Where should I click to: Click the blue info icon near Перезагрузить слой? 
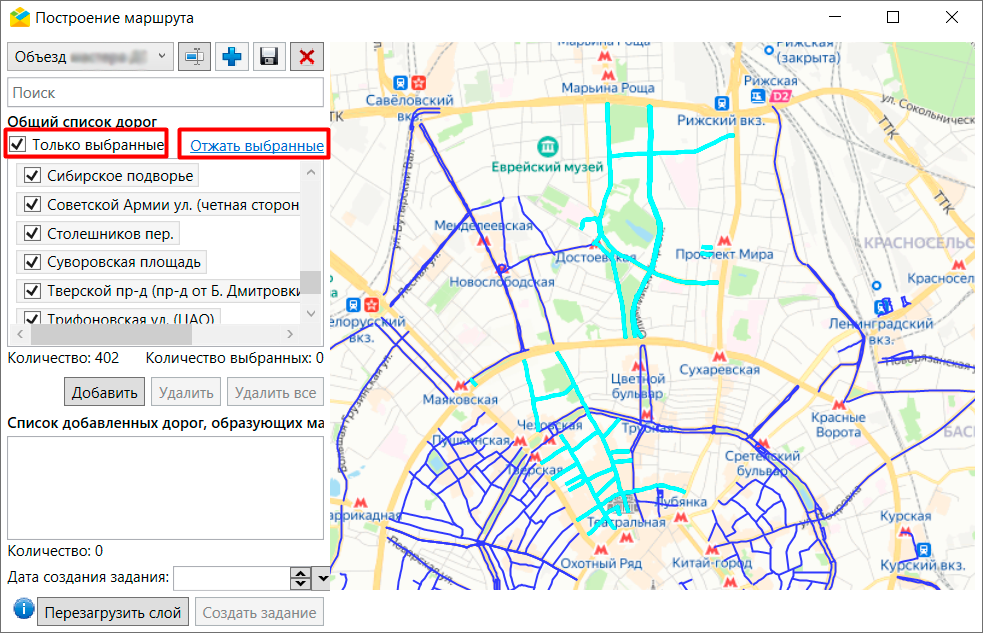coord(22,610)
